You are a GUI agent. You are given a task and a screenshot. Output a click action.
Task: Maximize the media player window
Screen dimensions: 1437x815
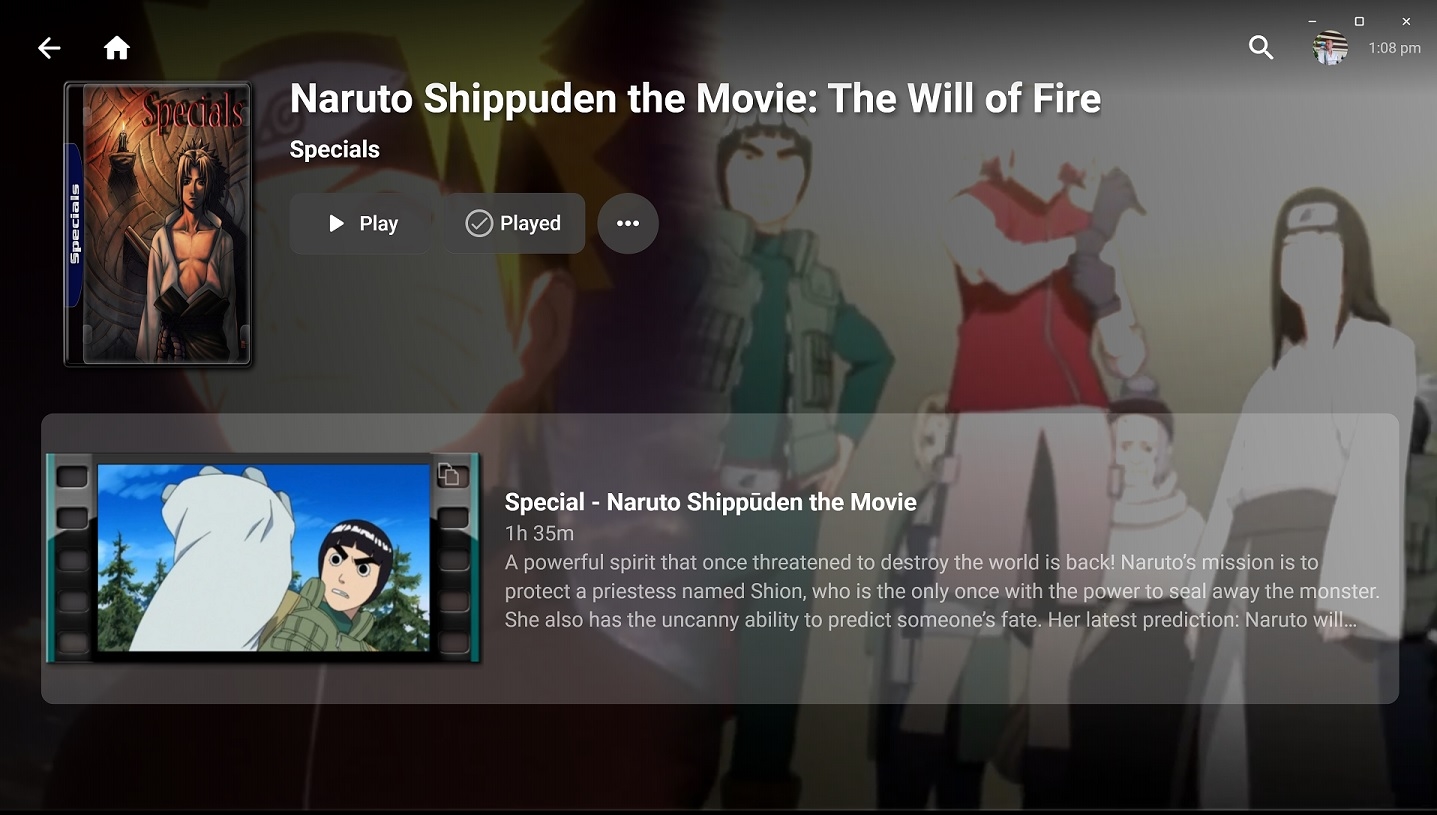click(x=1359, y=21)
